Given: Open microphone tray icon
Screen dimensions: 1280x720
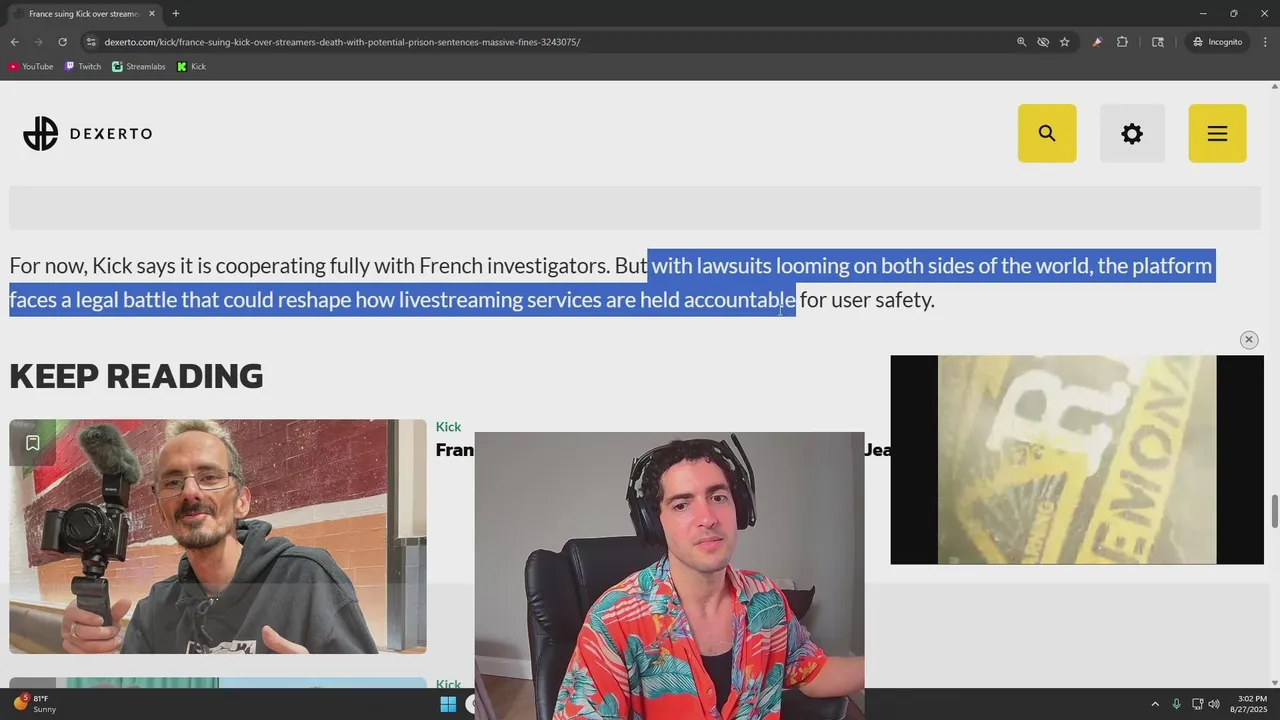Looking at the screenshot, I should [x=1176, y=704].
